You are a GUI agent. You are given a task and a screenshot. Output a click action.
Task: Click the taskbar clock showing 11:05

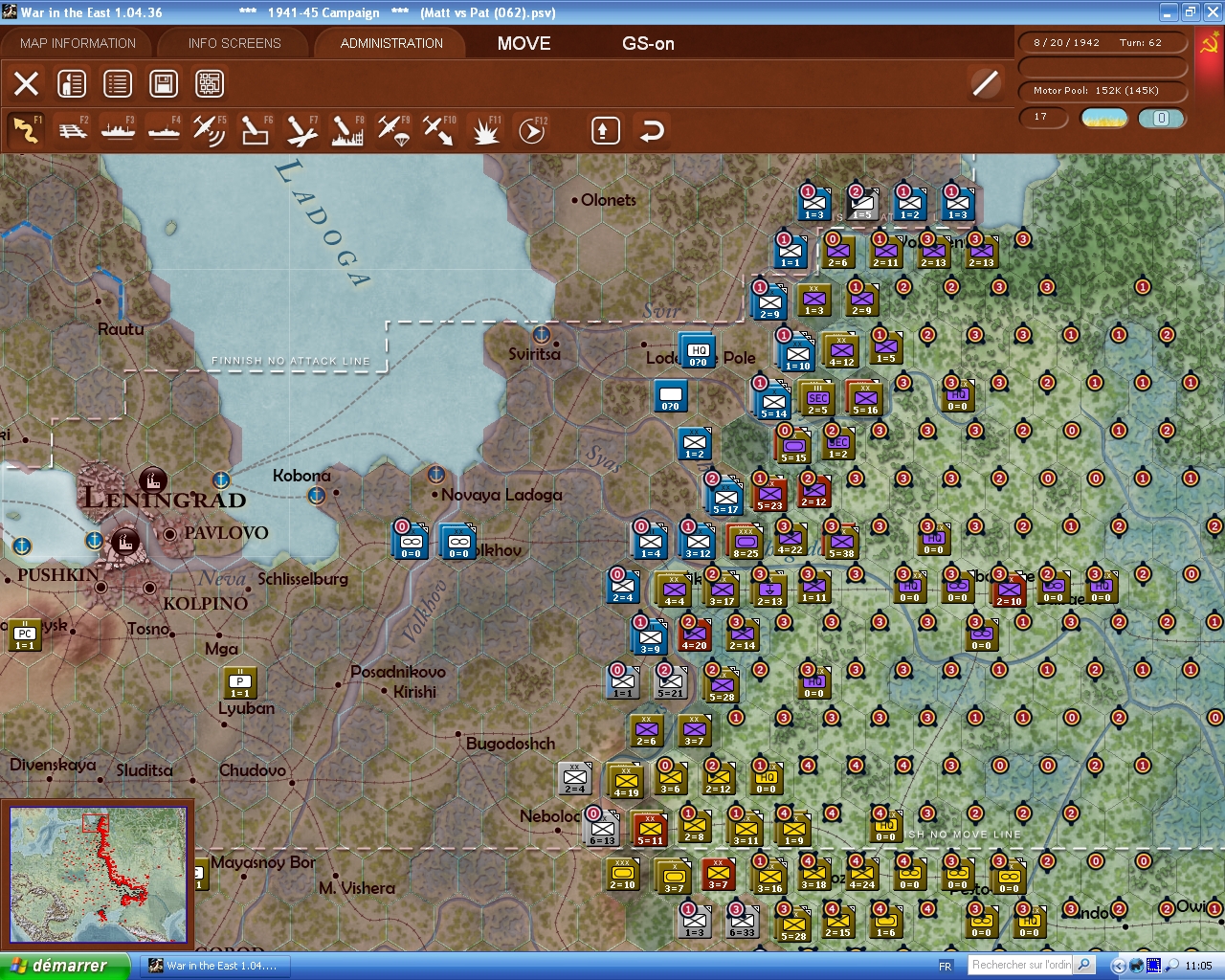click(x=1198, y=967)
